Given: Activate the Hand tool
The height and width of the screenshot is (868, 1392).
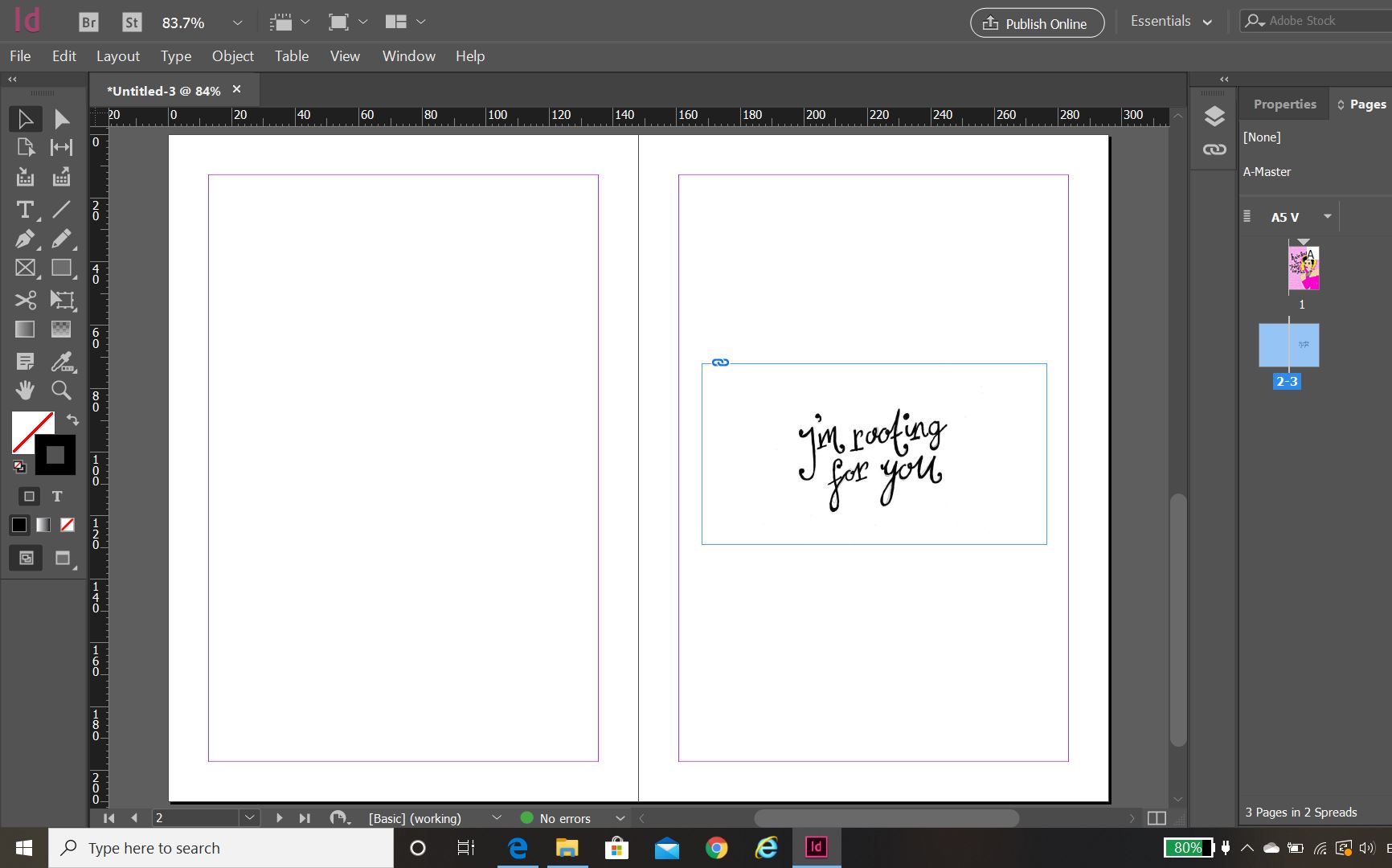Looking at the screenshot, I should coord(25,391).
